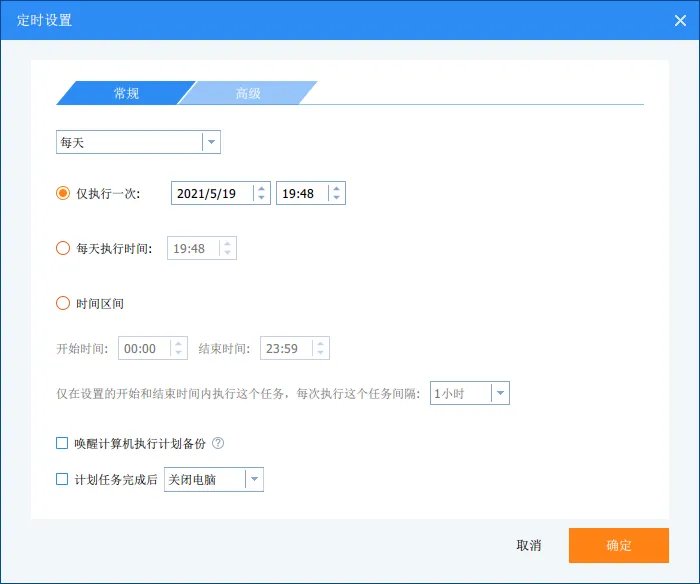Increase 开始时间 00:00 with up arrow
This screenshot has width=700, height=584.
point(179,343)
